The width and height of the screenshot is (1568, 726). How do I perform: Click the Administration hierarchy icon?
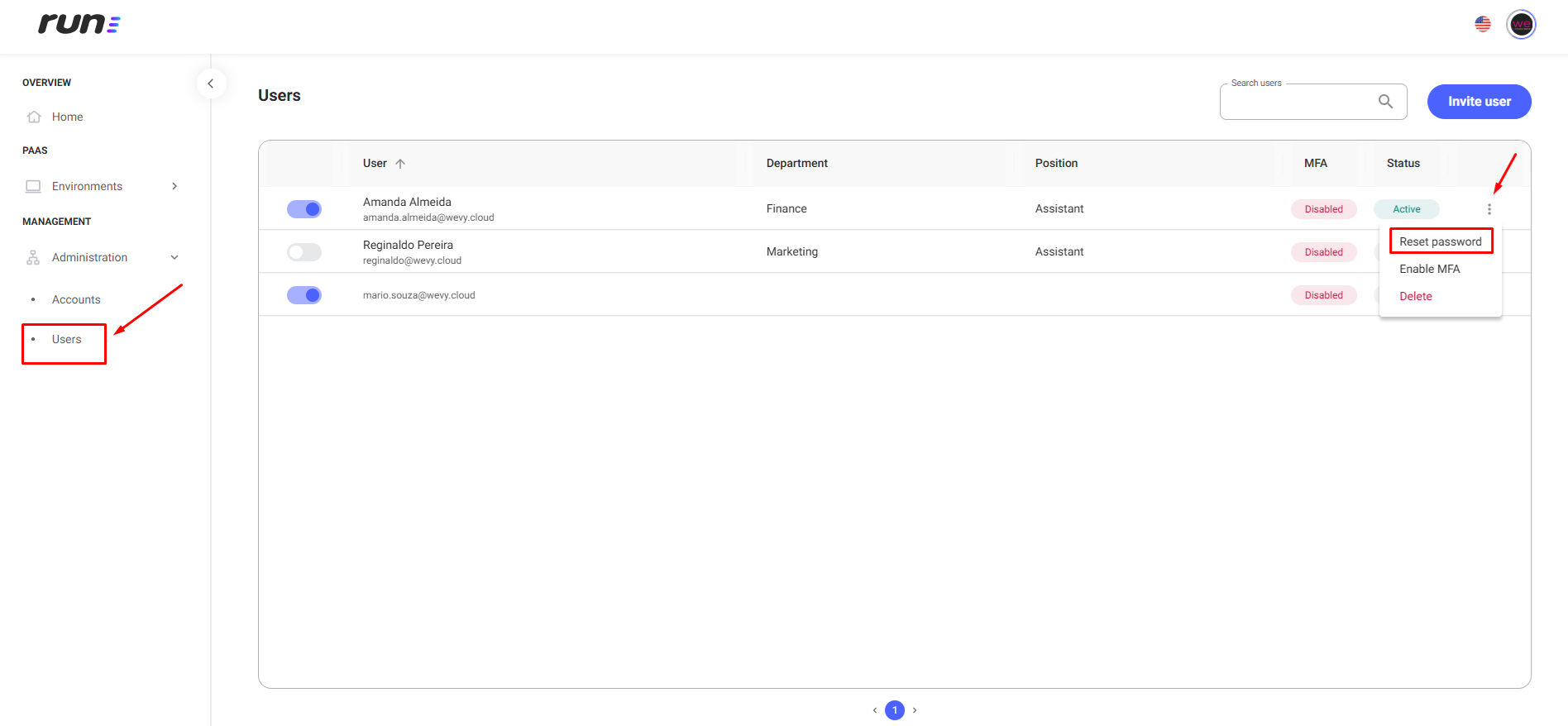coord(33,257)
